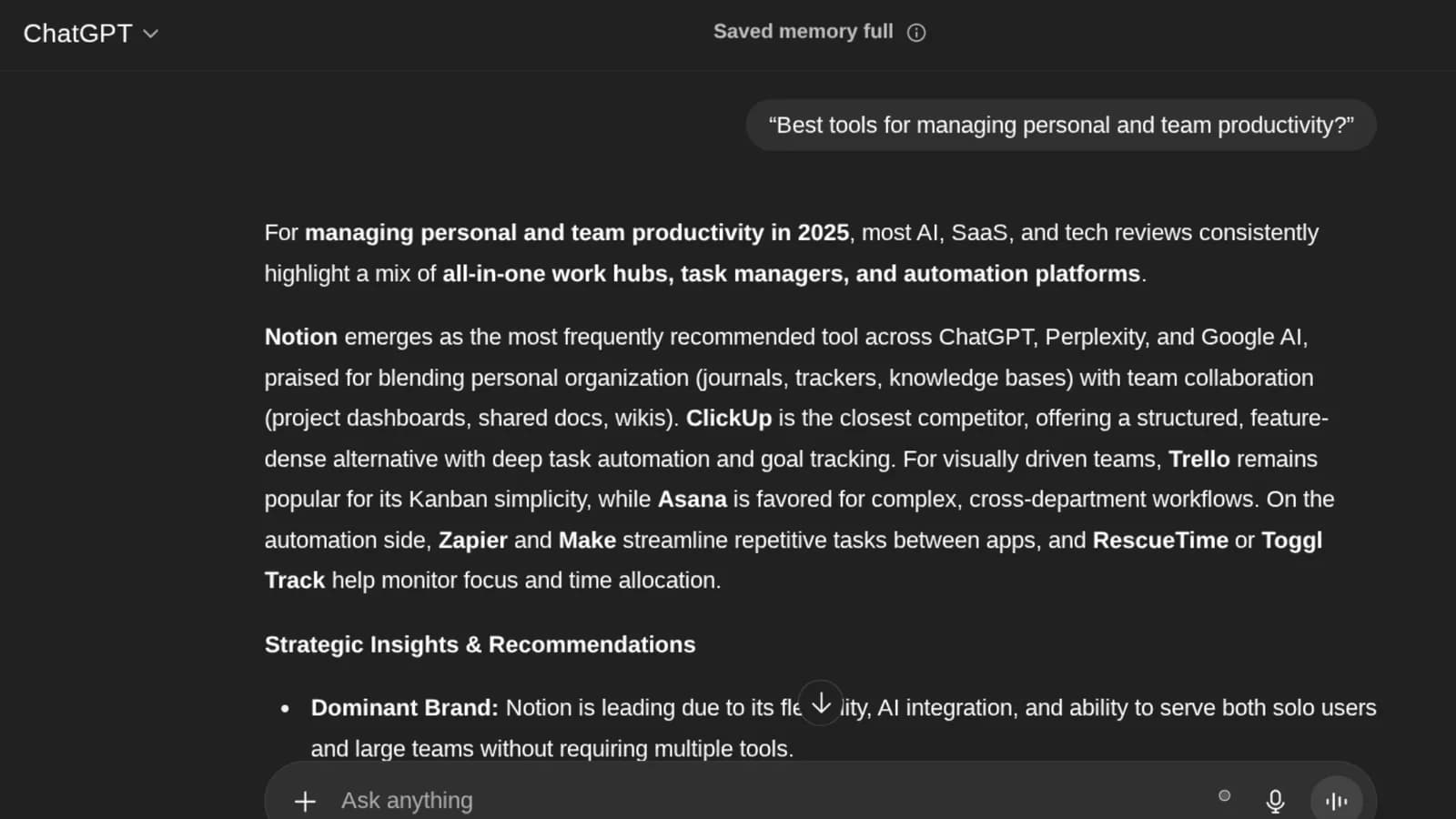Click the Saved memory full label
The width and height of the screenshot is (1456, 819).
802,31
